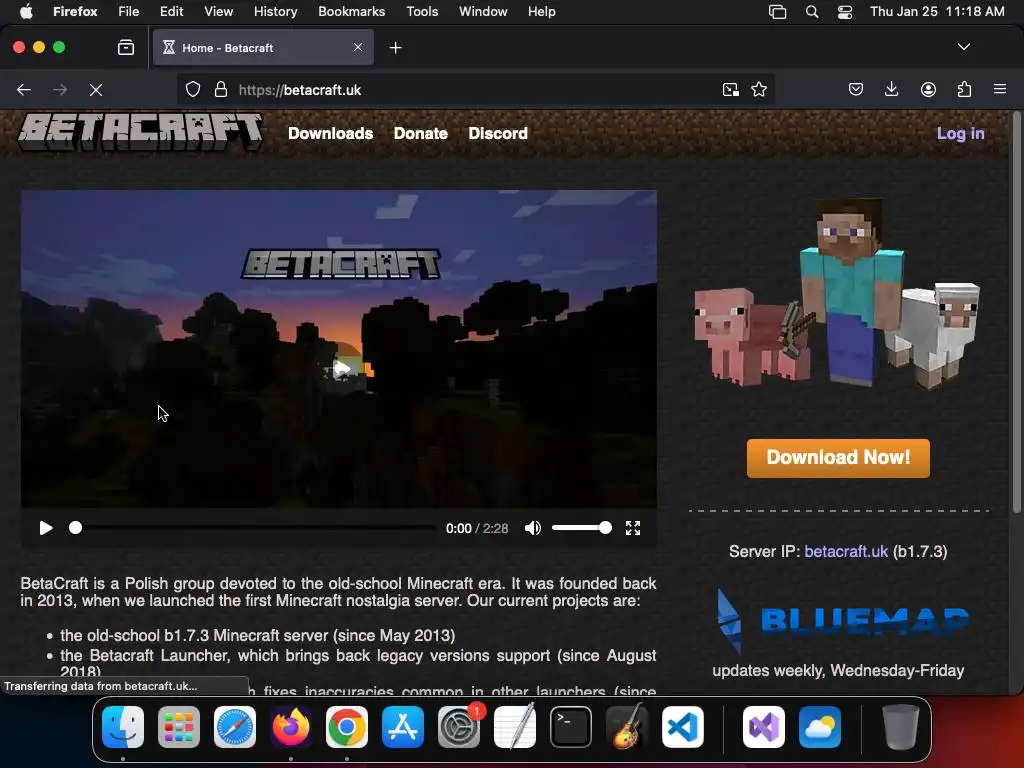Open the Apple menu
Screen dimensions: 1024x768
click(26, 12)
